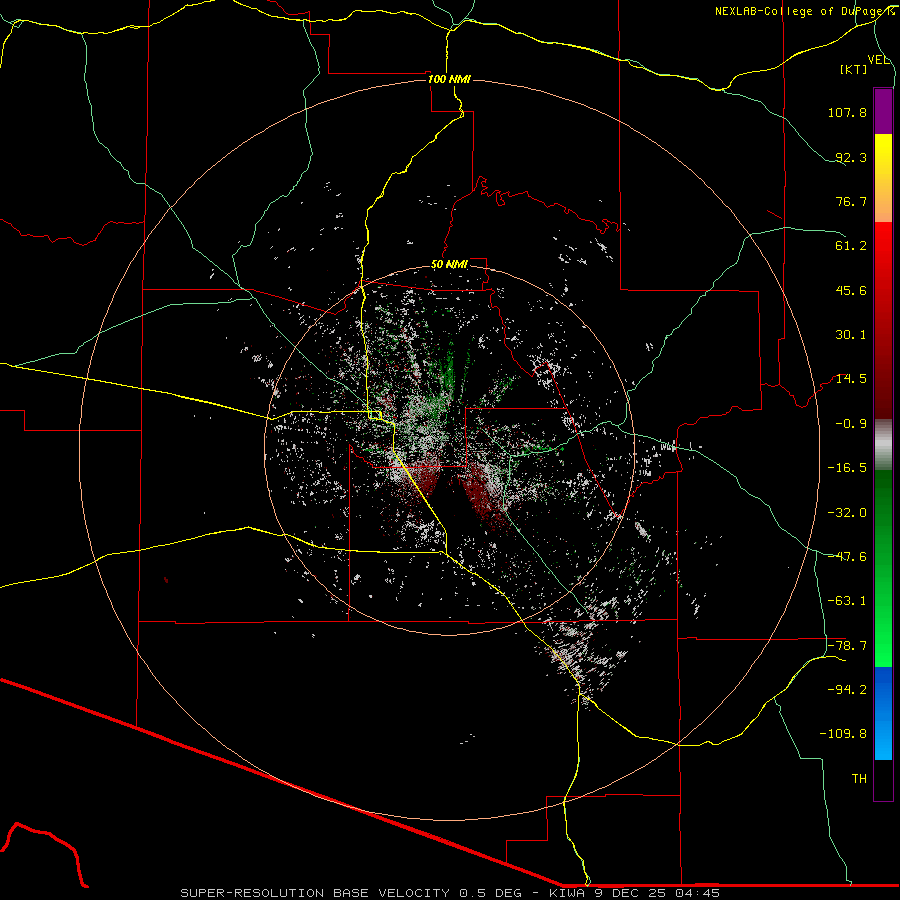Click the -78.7 velocity scale value
The height and width of the screenshot is (900, 900).
click(847, 646)
